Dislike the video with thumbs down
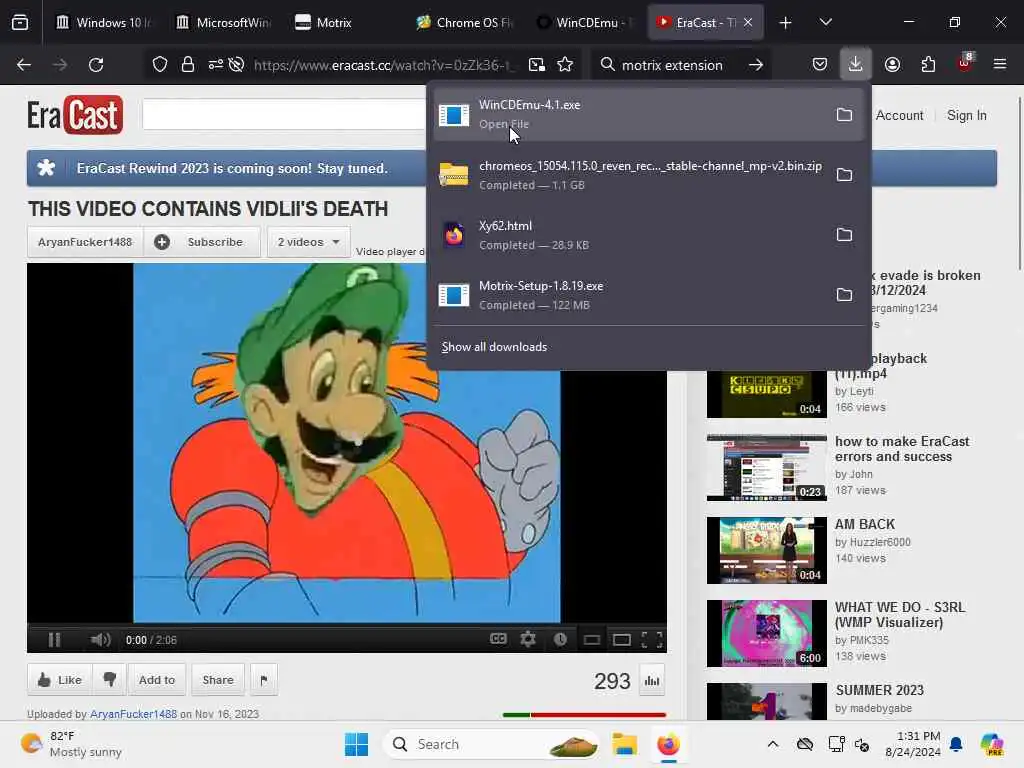This screenshot has height=768, width=1024. pyautogui.click(x=109, y=680)
